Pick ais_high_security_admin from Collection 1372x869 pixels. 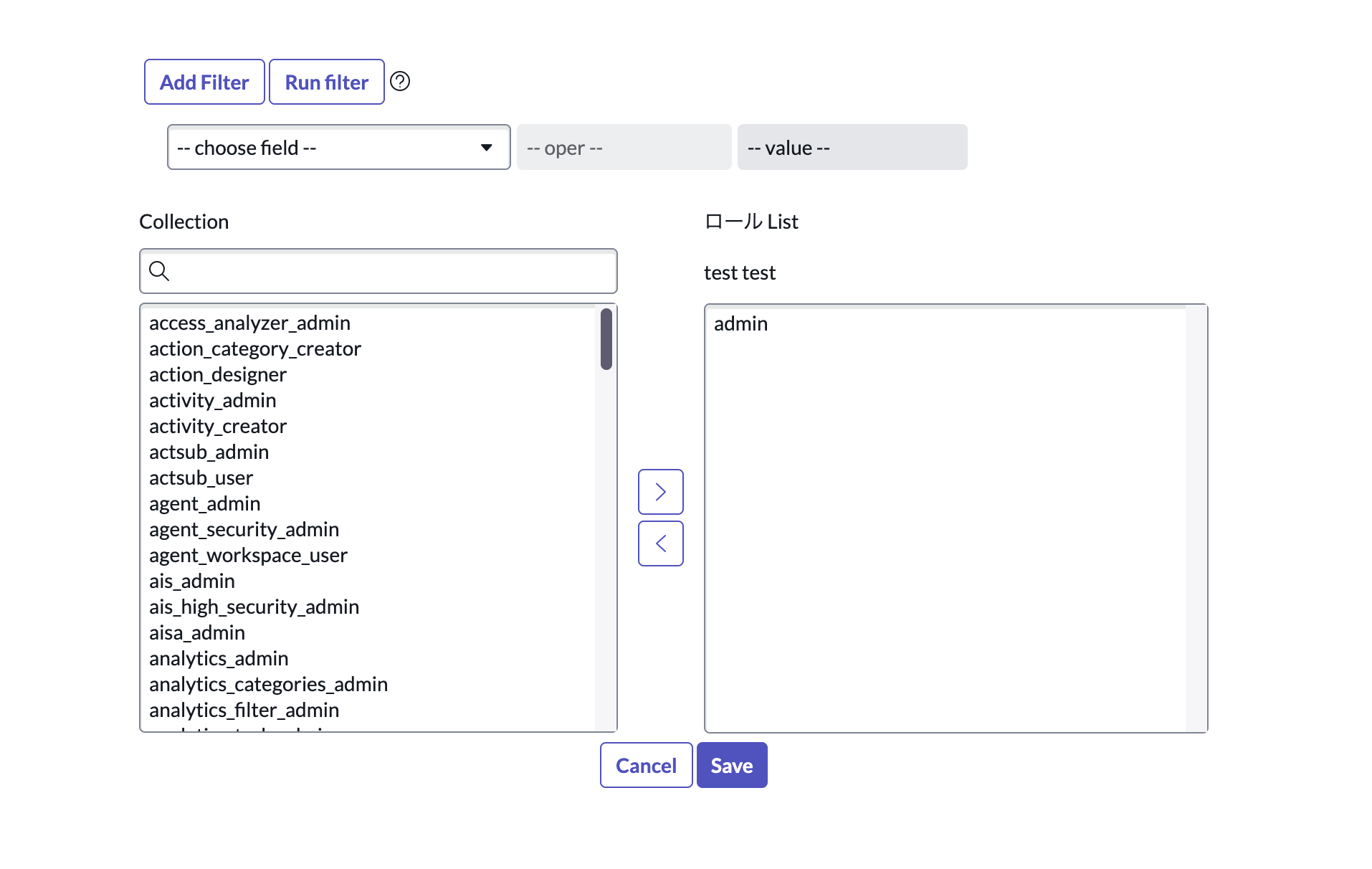254,607
